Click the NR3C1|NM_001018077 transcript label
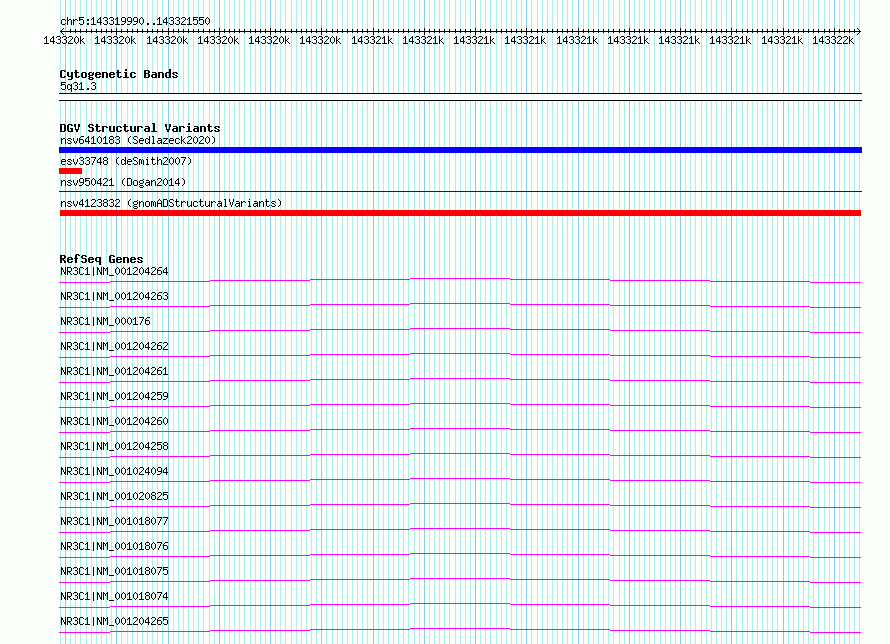Viewport: 890px width, 644px height. tap(114, 521)
